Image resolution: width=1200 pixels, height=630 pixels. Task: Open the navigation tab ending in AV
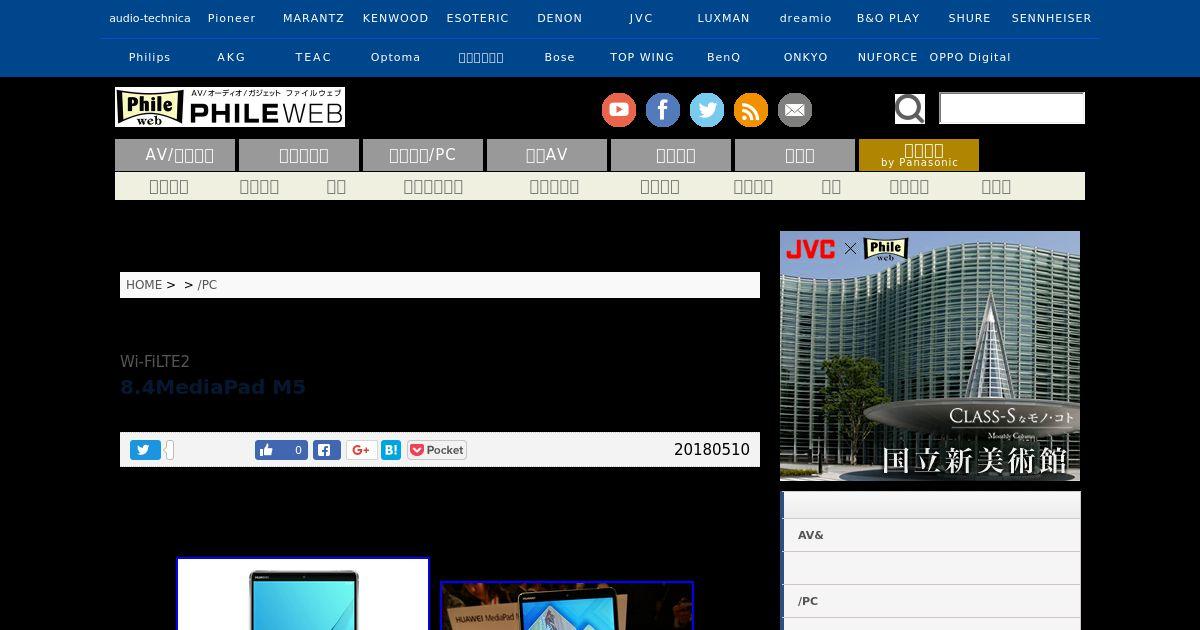point(547,155)
